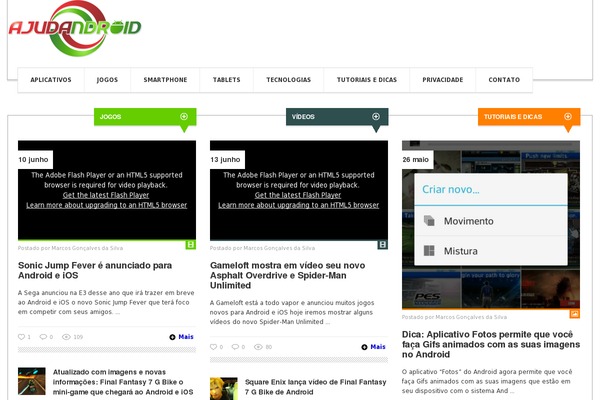
Task: Open the Jogos menu item
Action: pyautogui.click(x=107, y=80)
